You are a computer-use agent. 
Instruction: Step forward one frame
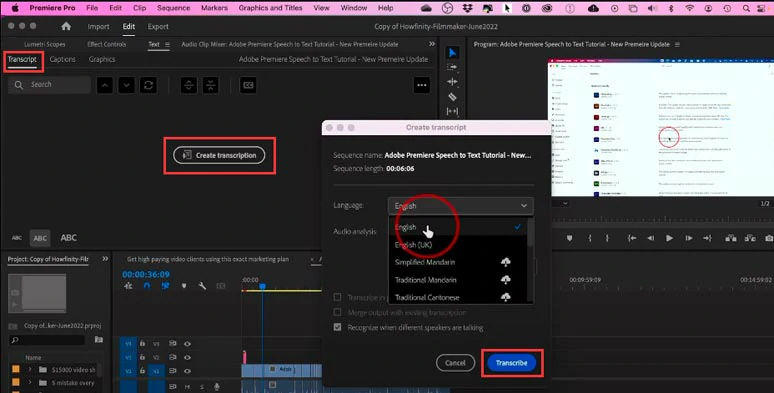[689, 238]
